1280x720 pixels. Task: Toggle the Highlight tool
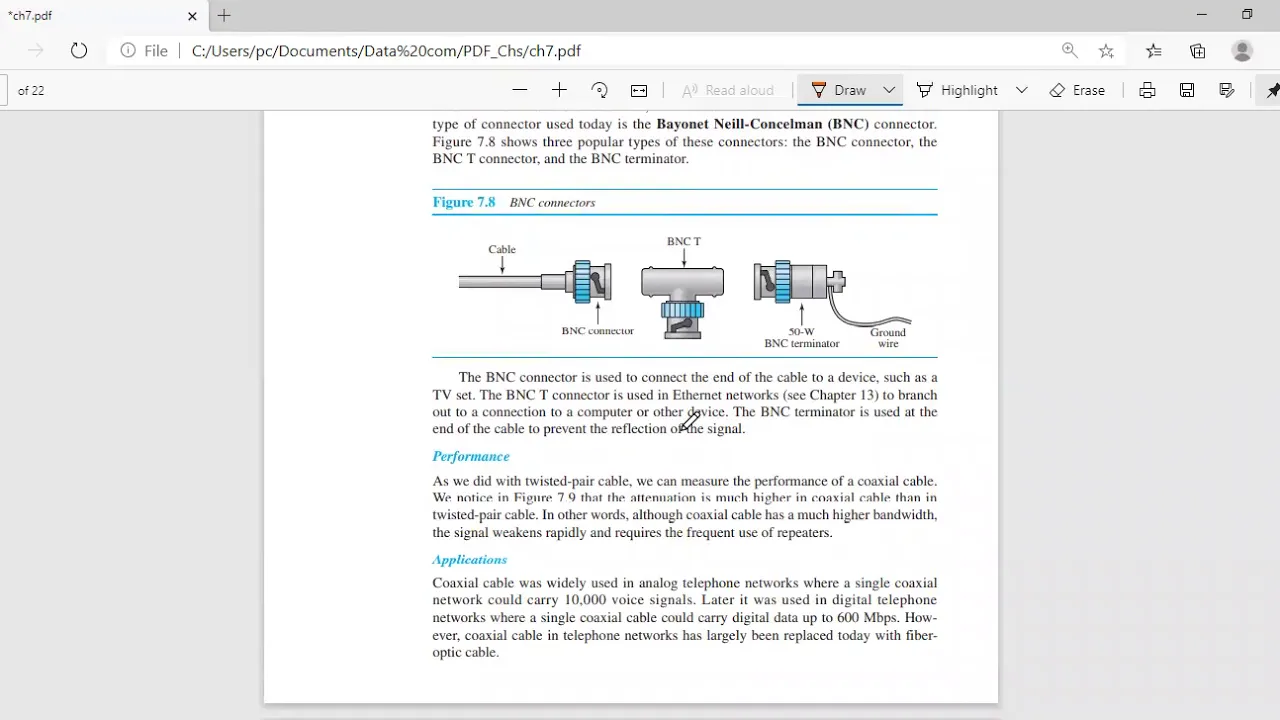click(957, 90)
